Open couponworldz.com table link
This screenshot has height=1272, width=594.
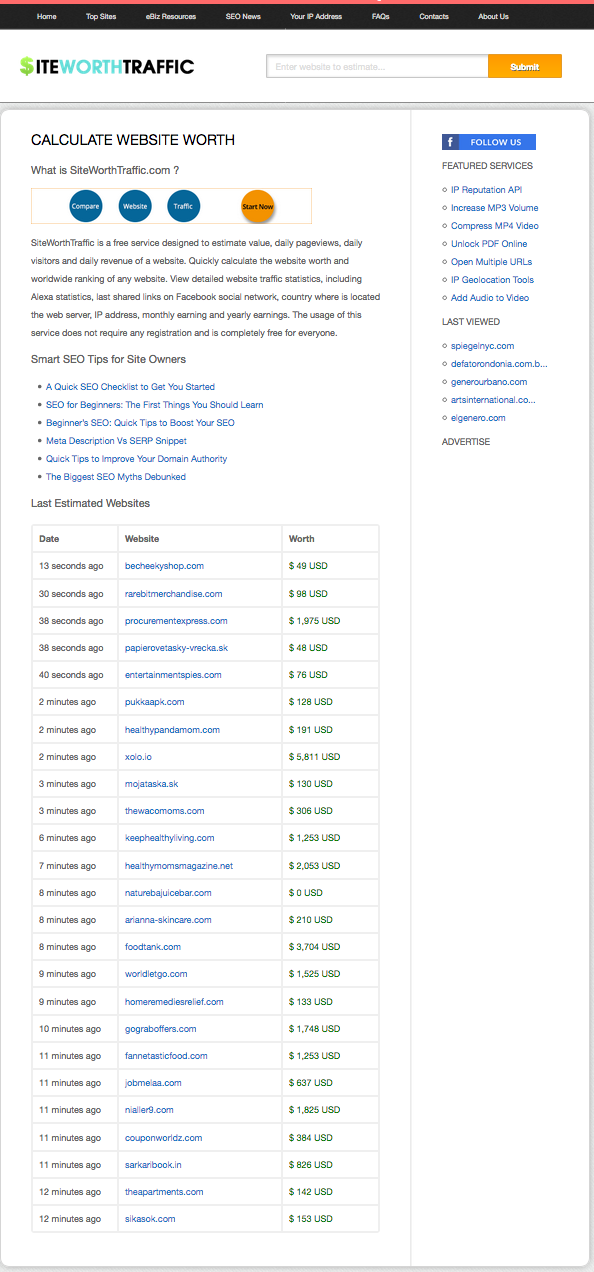pos(164,1138)
